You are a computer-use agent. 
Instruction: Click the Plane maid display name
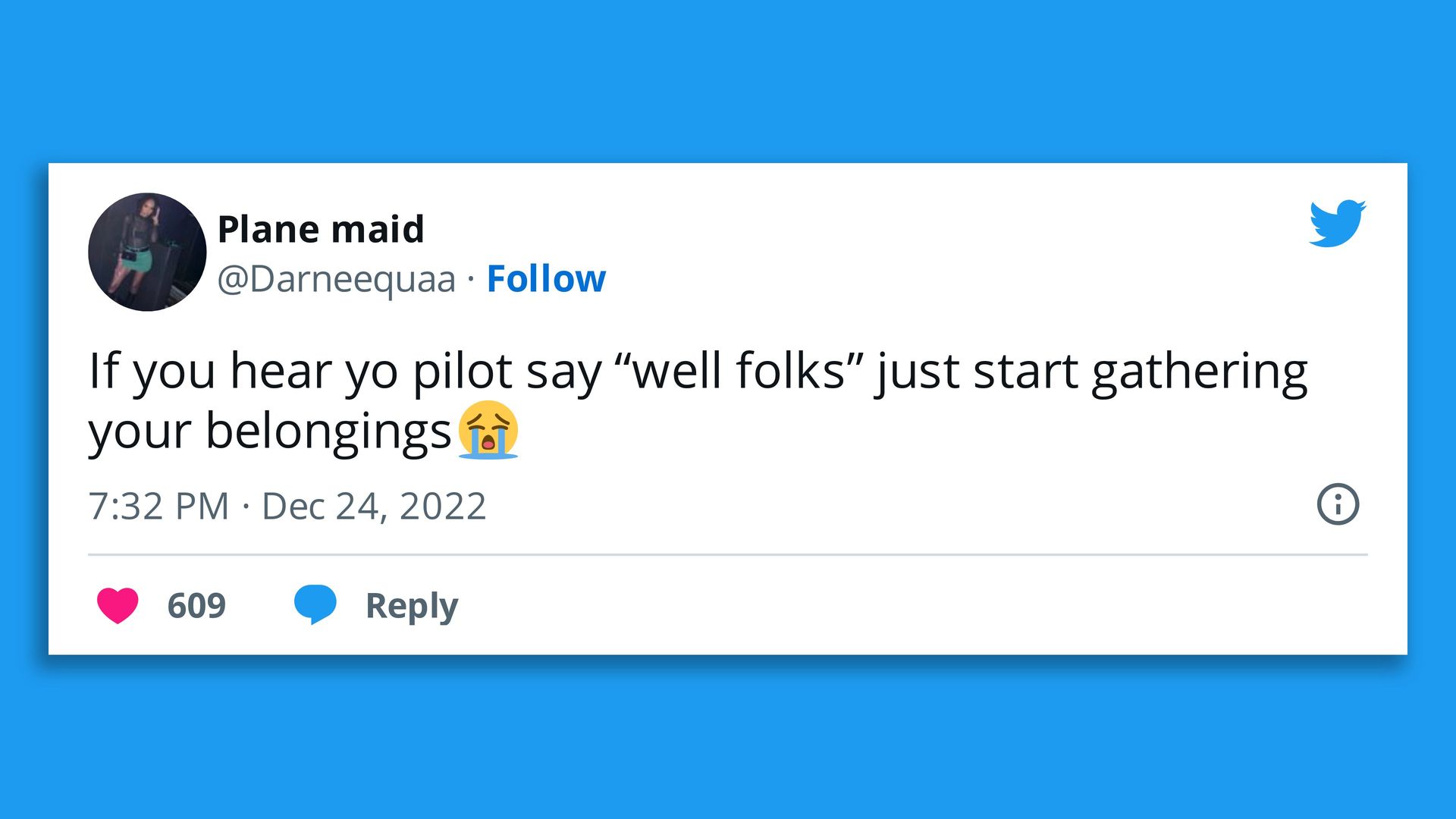[x=321, y=229]
